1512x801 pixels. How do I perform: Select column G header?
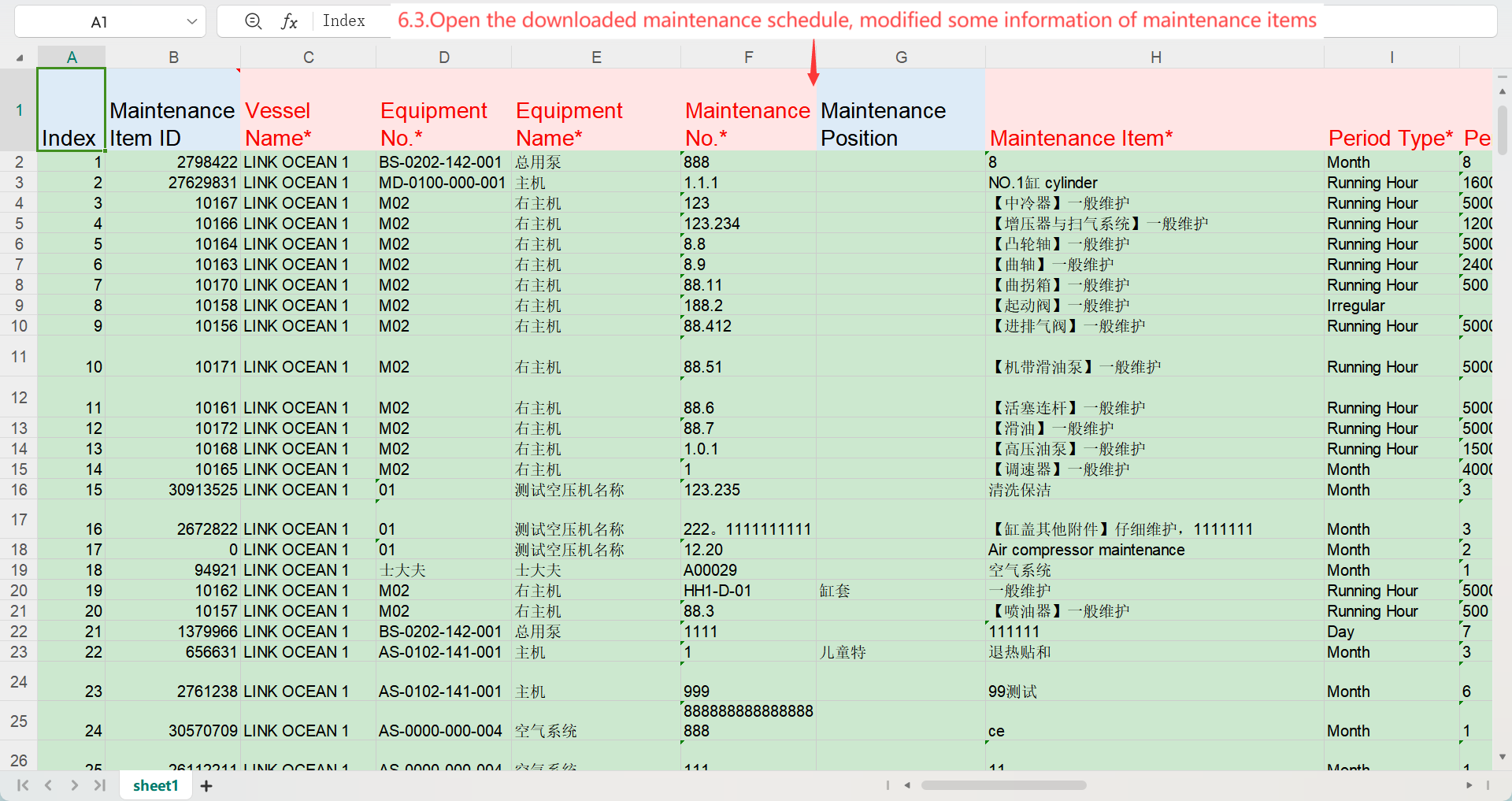[901, 57]
